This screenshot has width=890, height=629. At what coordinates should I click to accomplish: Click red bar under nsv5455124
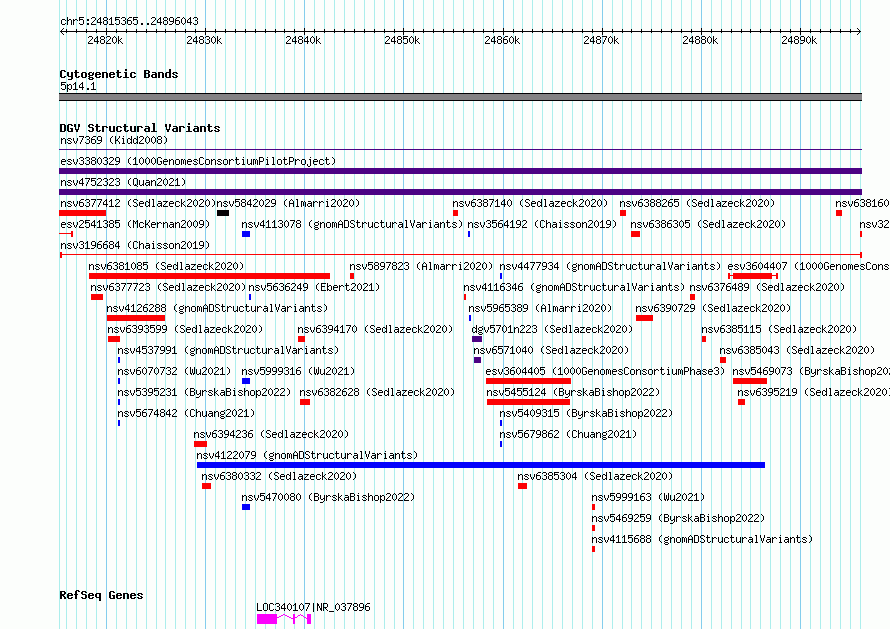tap(528, 402)
